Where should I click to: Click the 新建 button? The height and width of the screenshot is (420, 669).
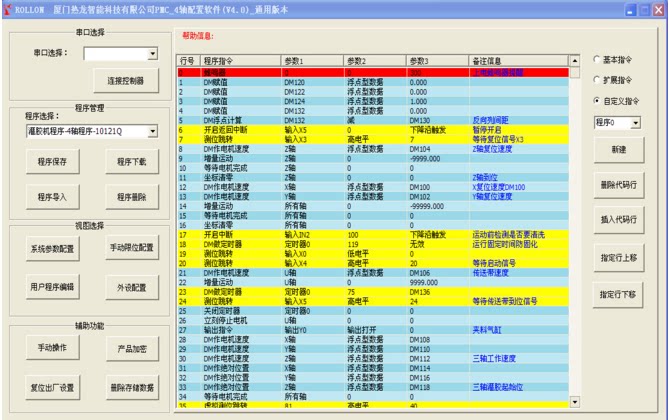click(x=619, y=149)
